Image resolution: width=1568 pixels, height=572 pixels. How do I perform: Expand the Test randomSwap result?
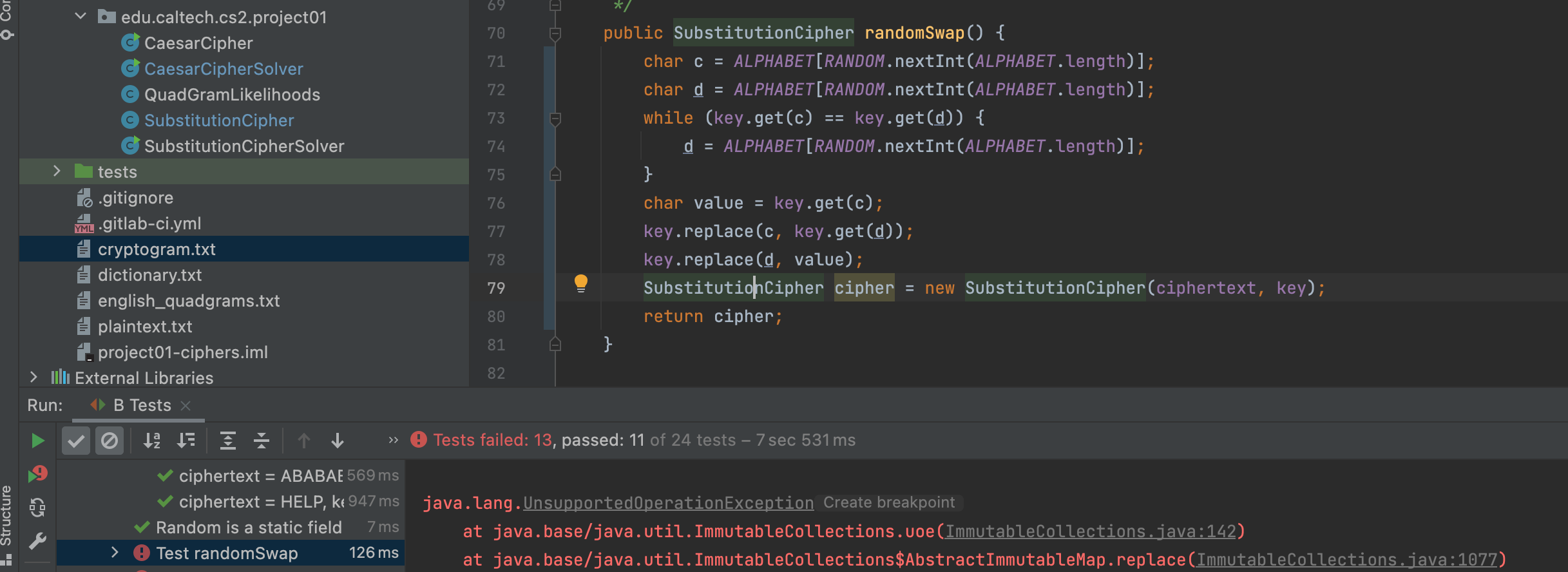115,553
